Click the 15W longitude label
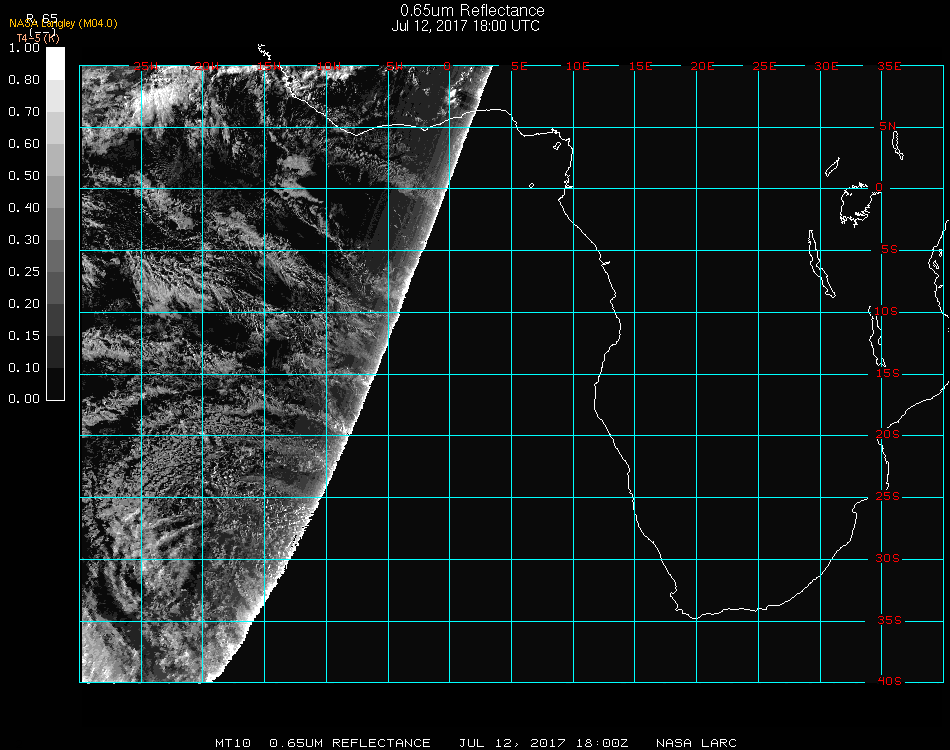 coord(268,66)
